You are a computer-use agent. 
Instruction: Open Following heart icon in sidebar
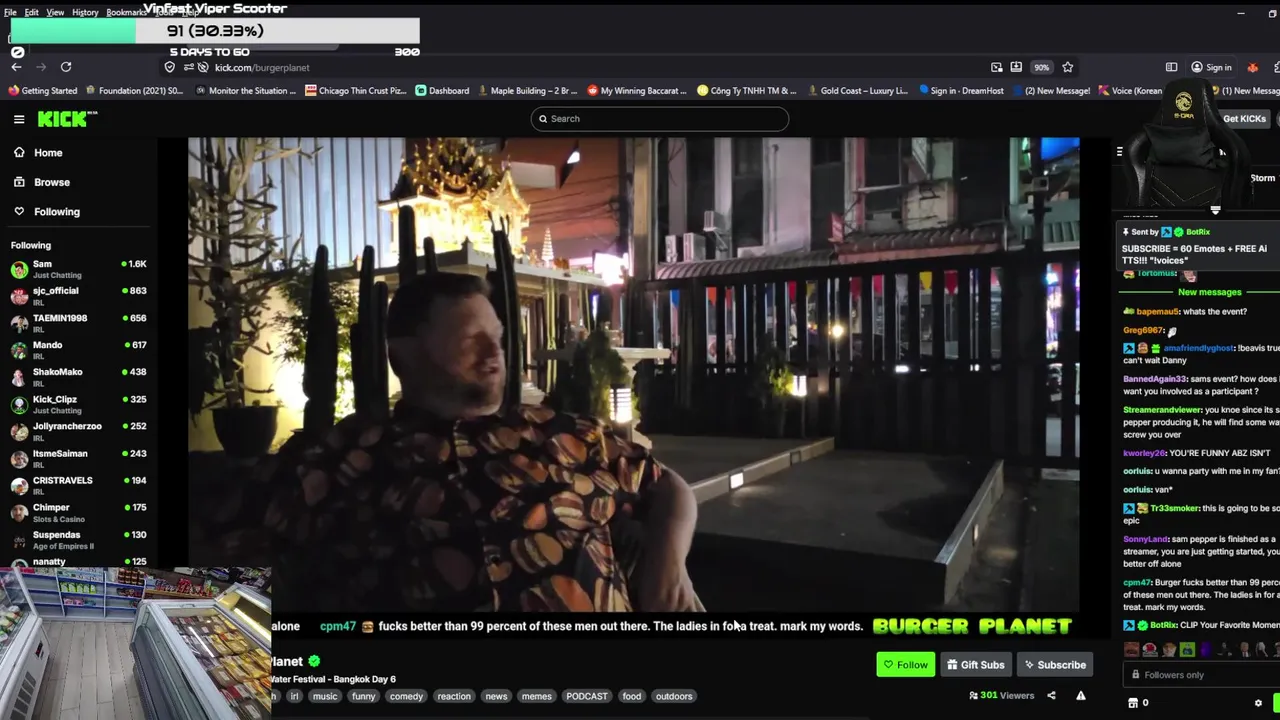pos(19,211)
